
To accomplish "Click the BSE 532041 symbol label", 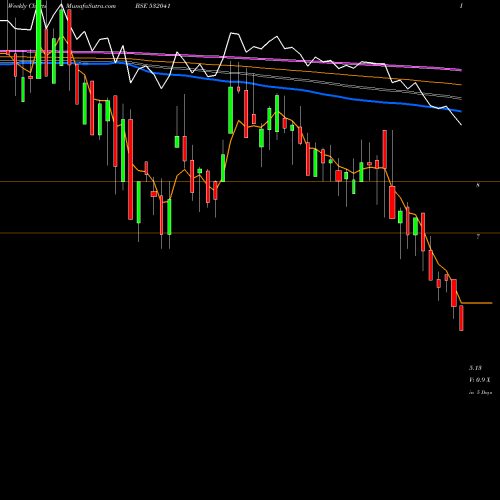I will coord(153,6).
